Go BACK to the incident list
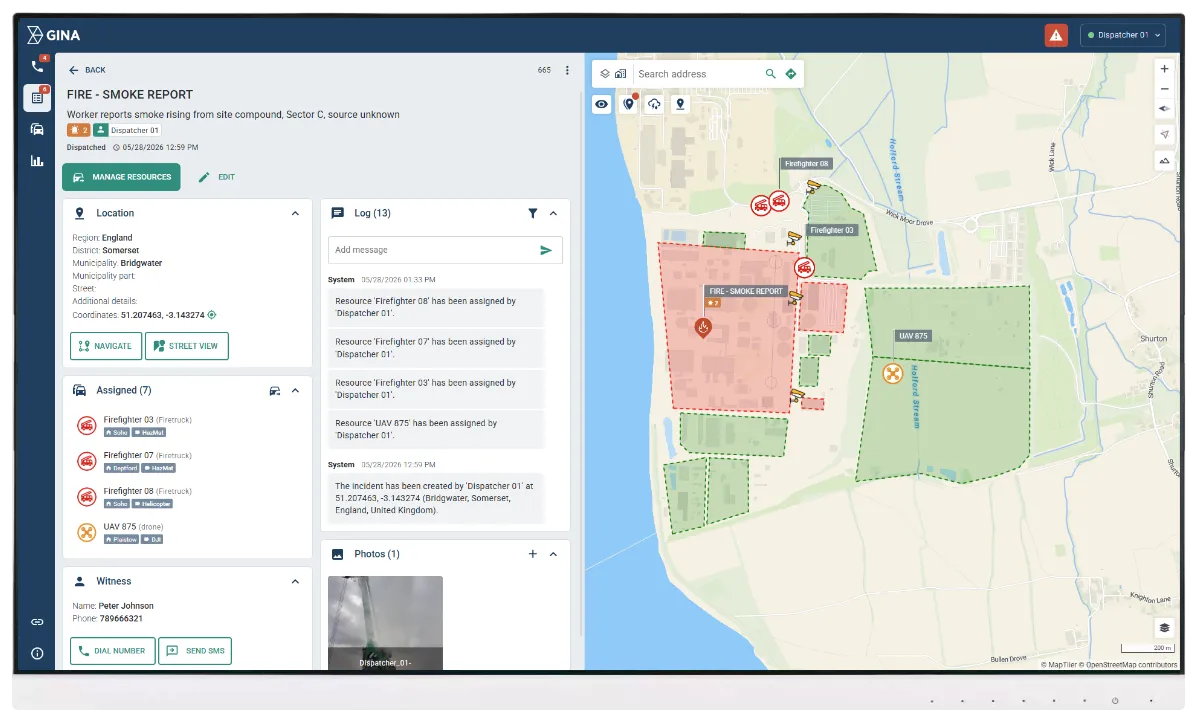This screenshot has height=718, width=1200. [87, 70]
